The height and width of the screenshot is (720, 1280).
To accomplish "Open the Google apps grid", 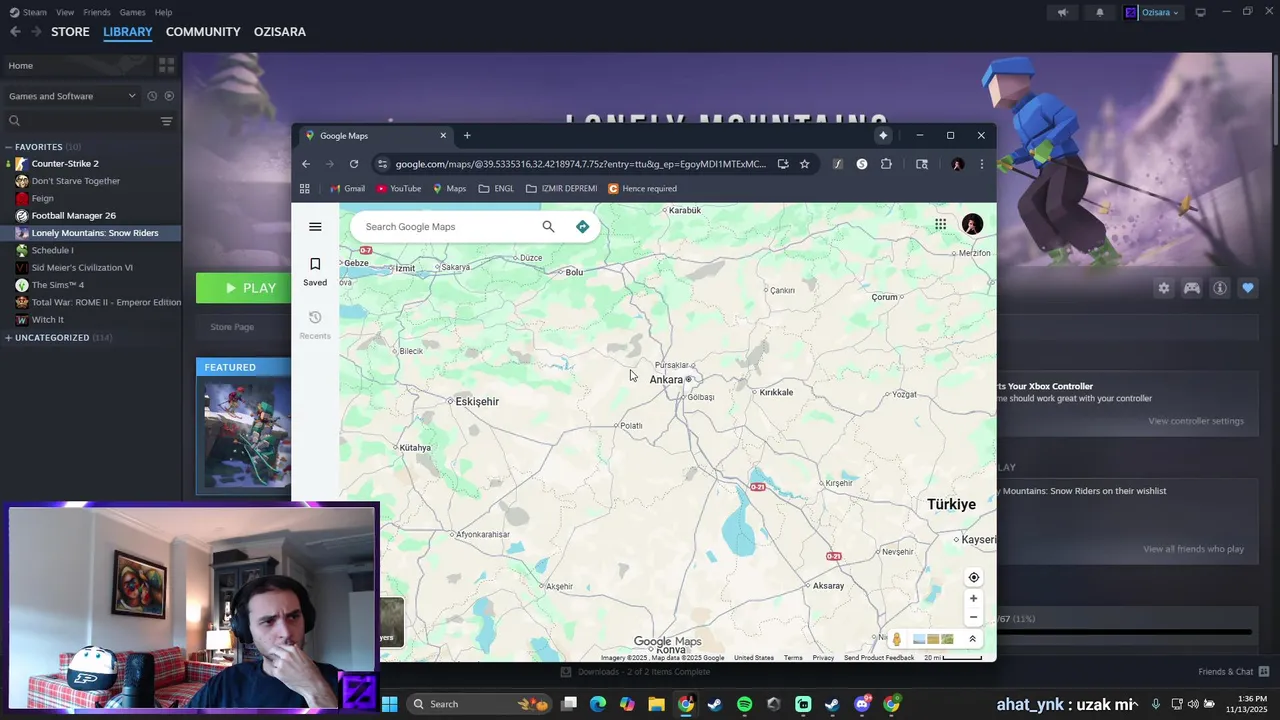I will [940, 224].
